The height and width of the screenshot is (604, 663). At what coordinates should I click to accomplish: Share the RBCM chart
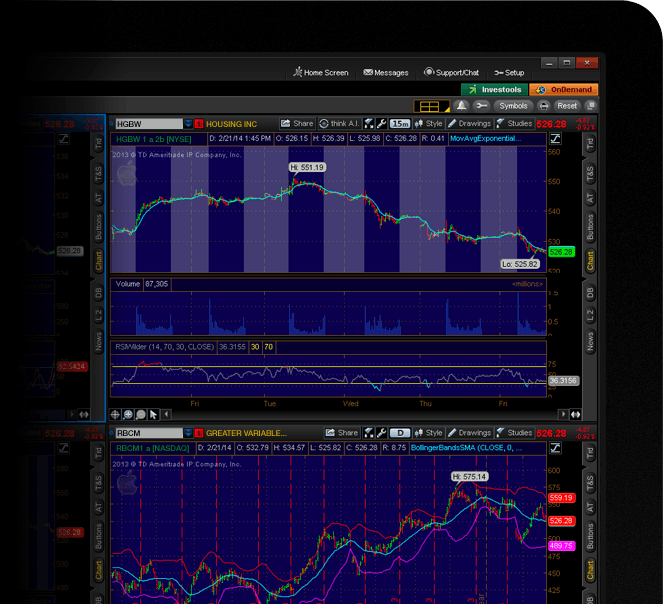(342, 433)
